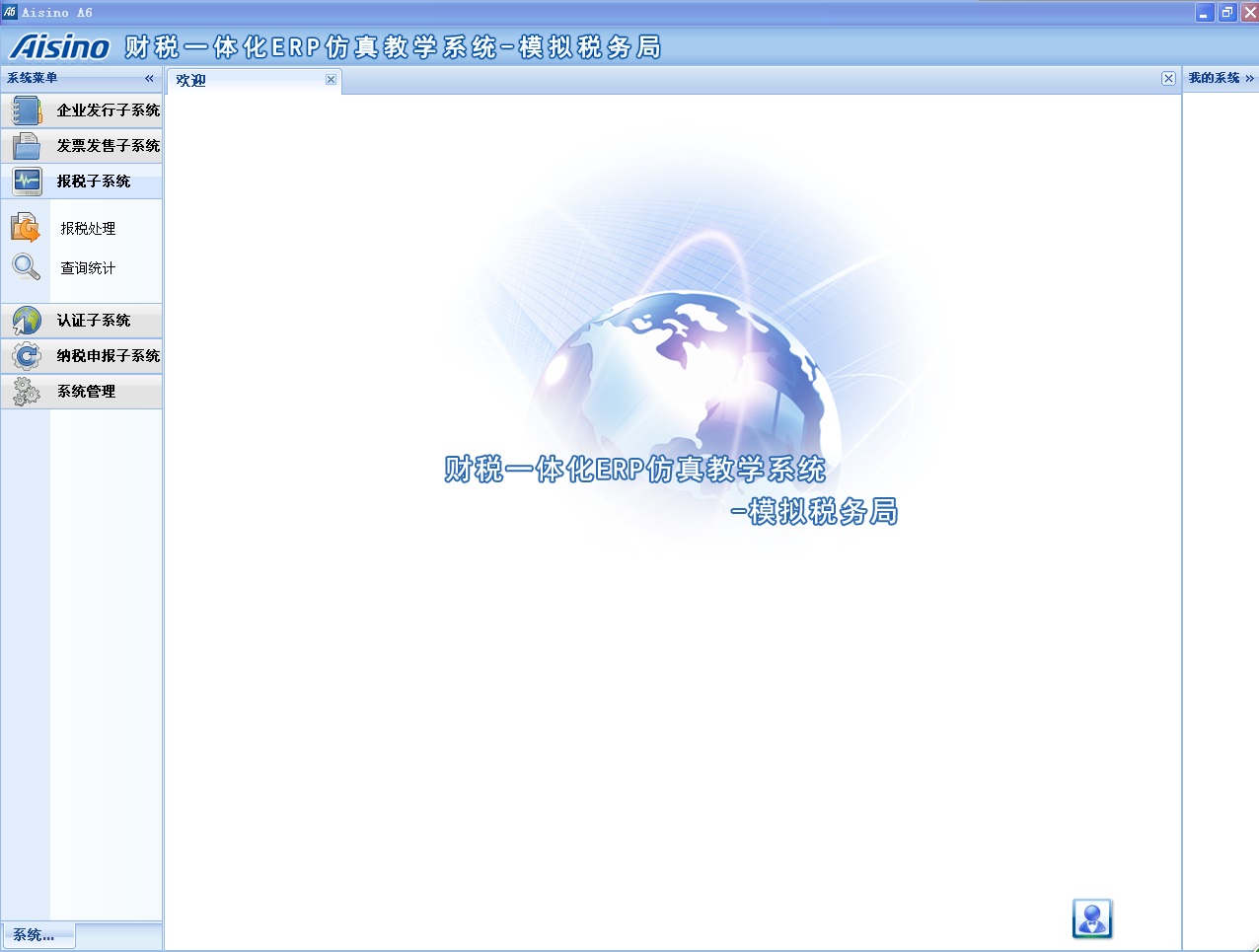Collapse the 系统菜单 panel with double chevron

click(149, 78)
